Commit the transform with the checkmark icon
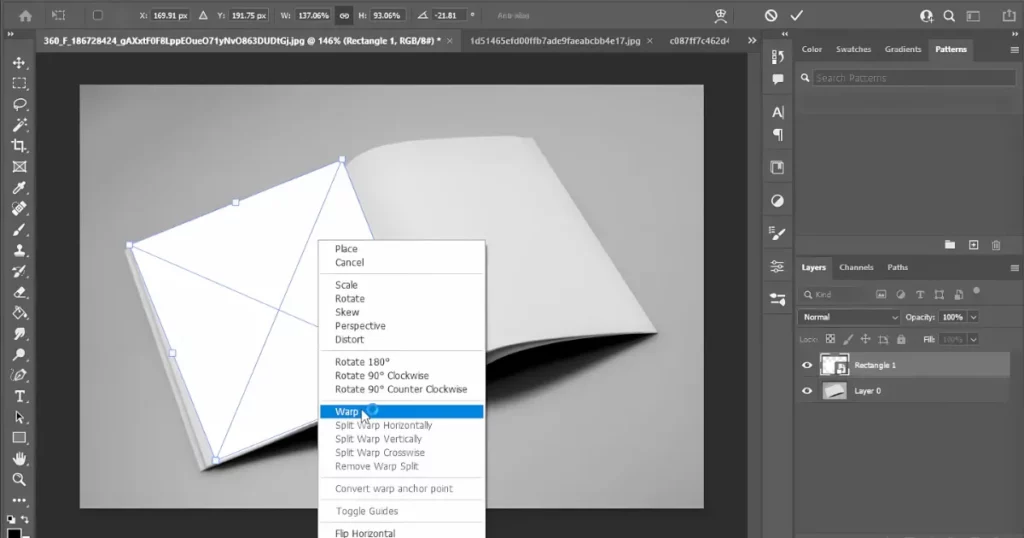 tap(797, 15)
